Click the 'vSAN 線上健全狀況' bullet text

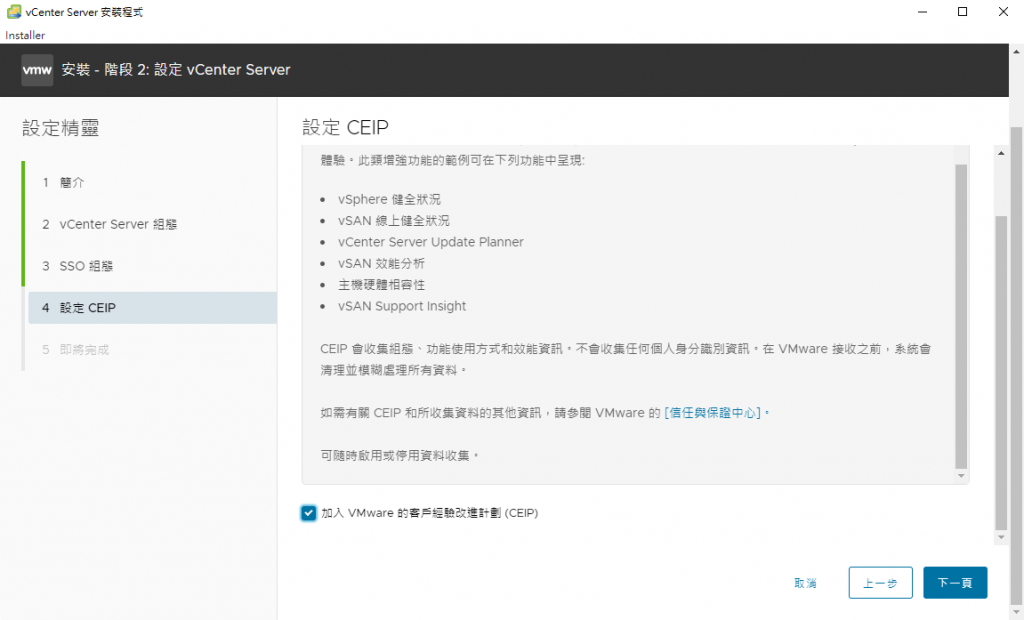(394, 221)
